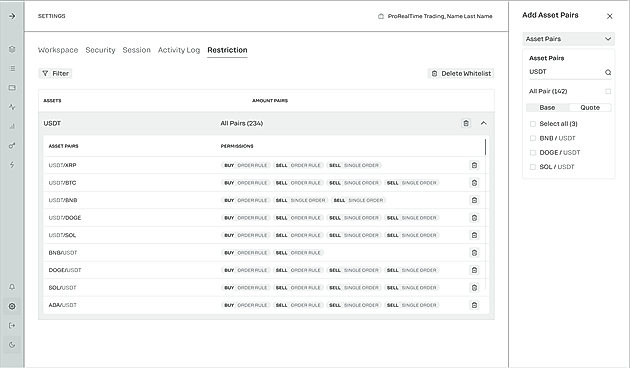Collapse the USDT asset row chevron
Viewport: 630px width, 368px height.
point(484,123)
